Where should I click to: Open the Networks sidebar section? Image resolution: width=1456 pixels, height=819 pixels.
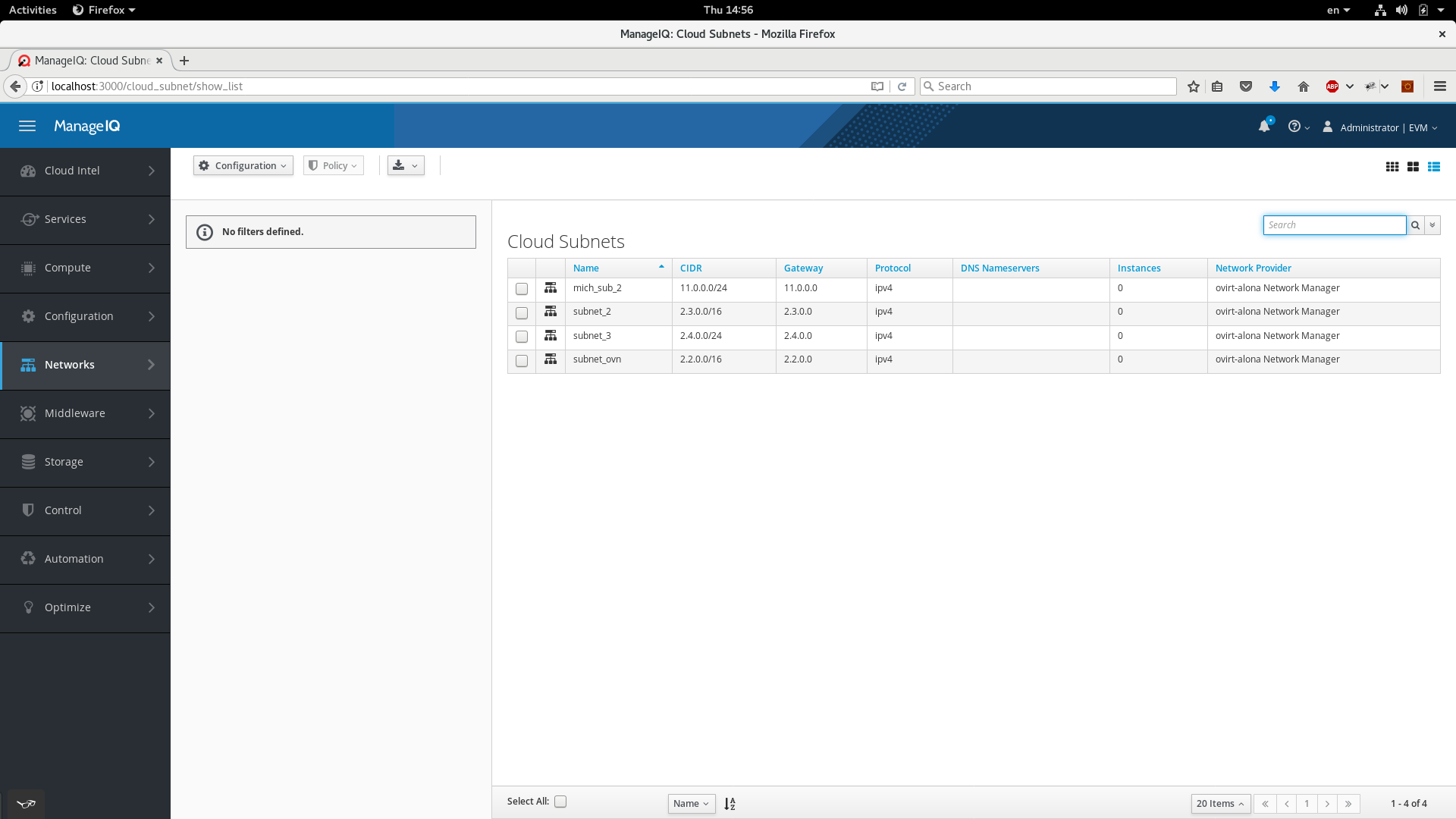(x=85, y=364)
